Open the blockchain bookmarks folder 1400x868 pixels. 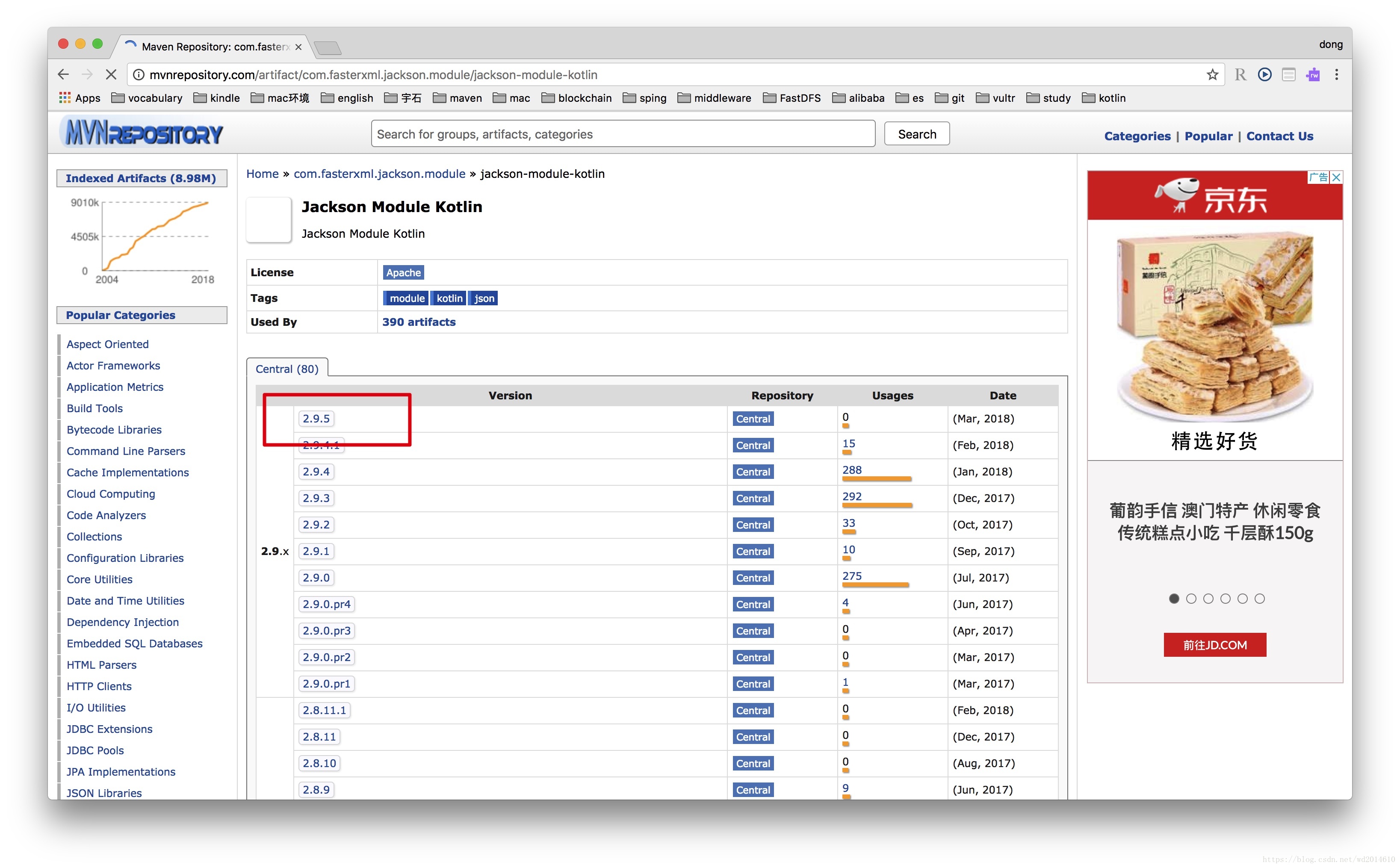(576, 98)
